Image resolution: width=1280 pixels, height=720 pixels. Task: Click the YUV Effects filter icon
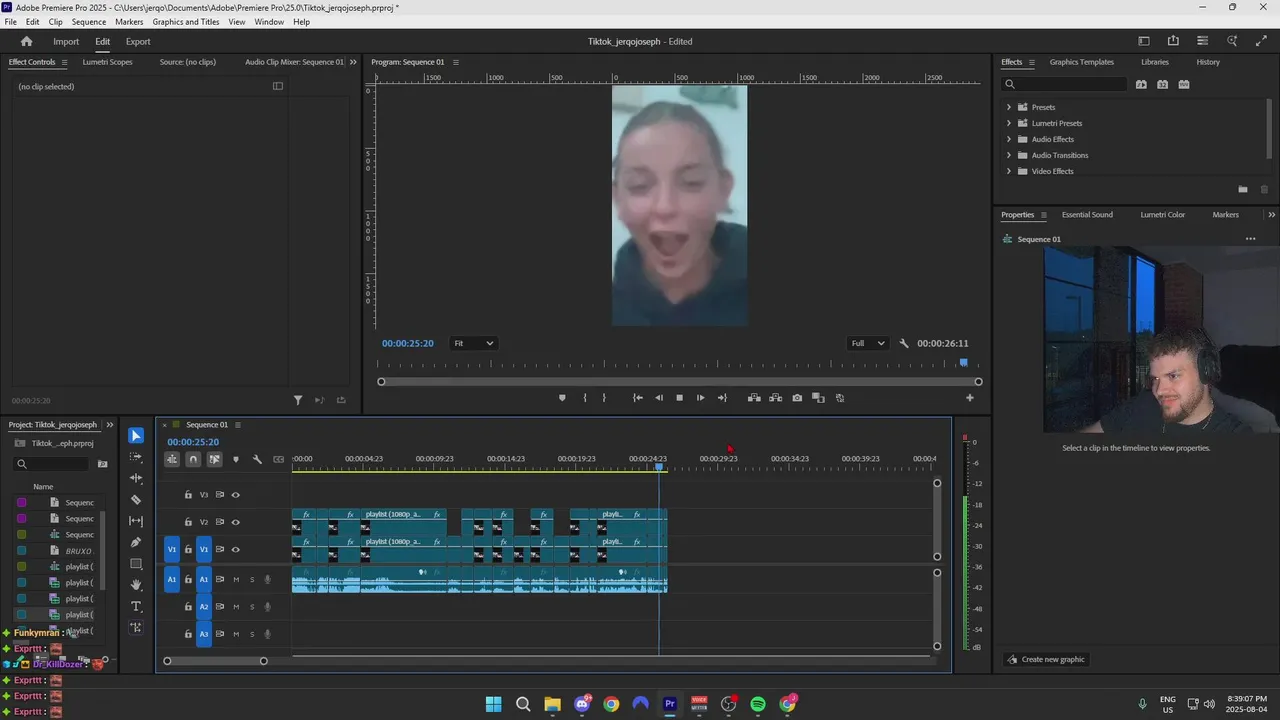pos(1184,84)
